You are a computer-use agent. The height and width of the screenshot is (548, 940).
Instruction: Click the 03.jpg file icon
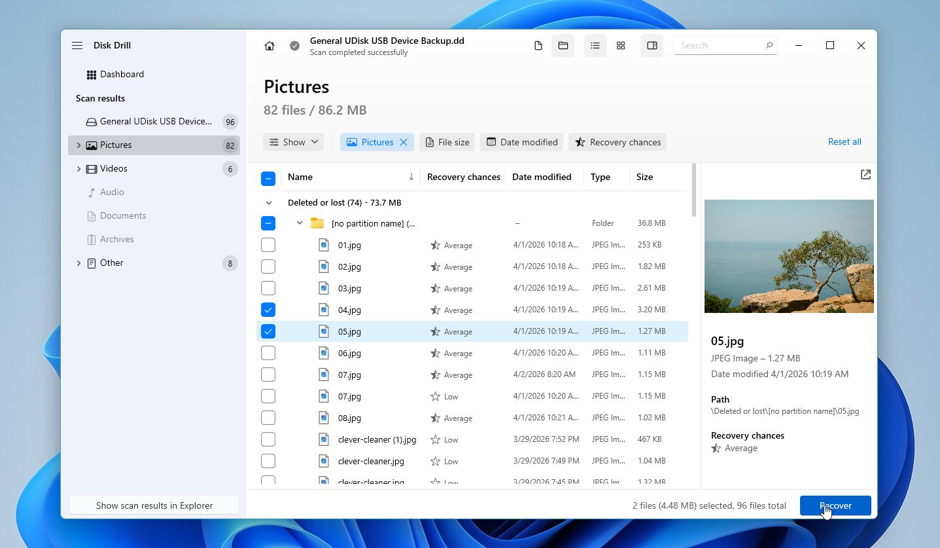(324, 288)
